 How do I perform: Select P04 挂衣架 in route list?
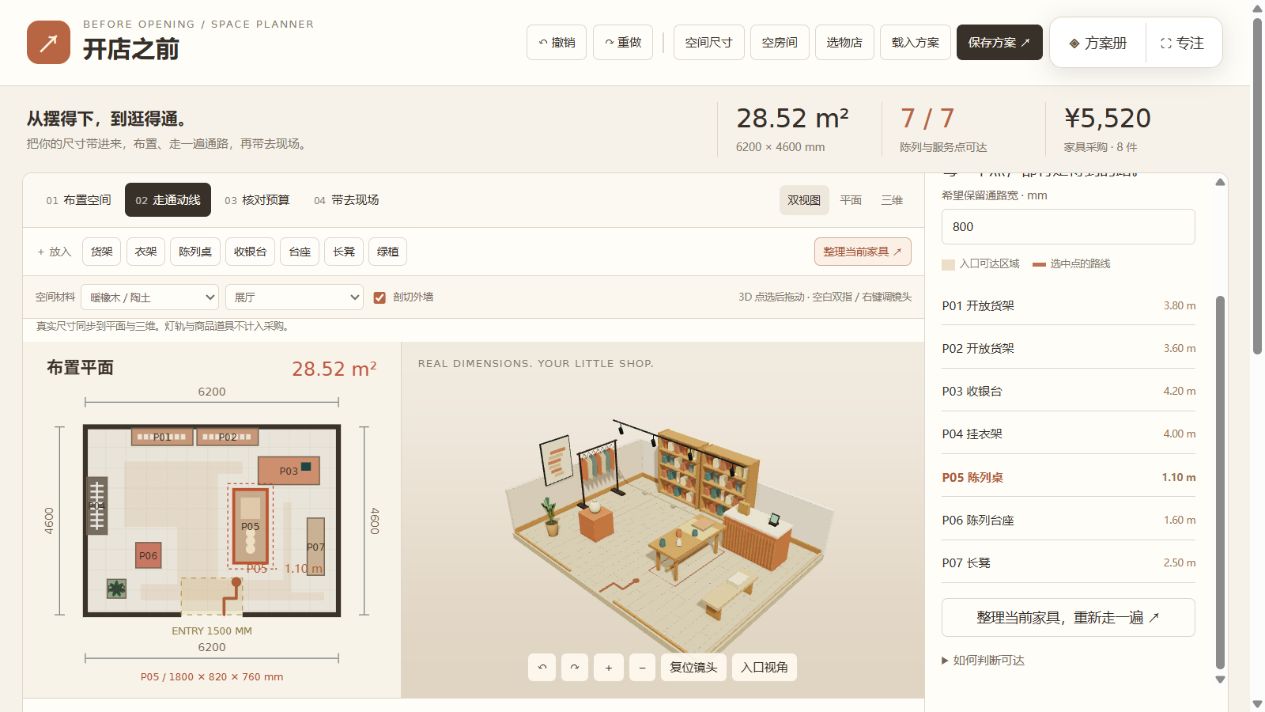(x=1068, y=434)
